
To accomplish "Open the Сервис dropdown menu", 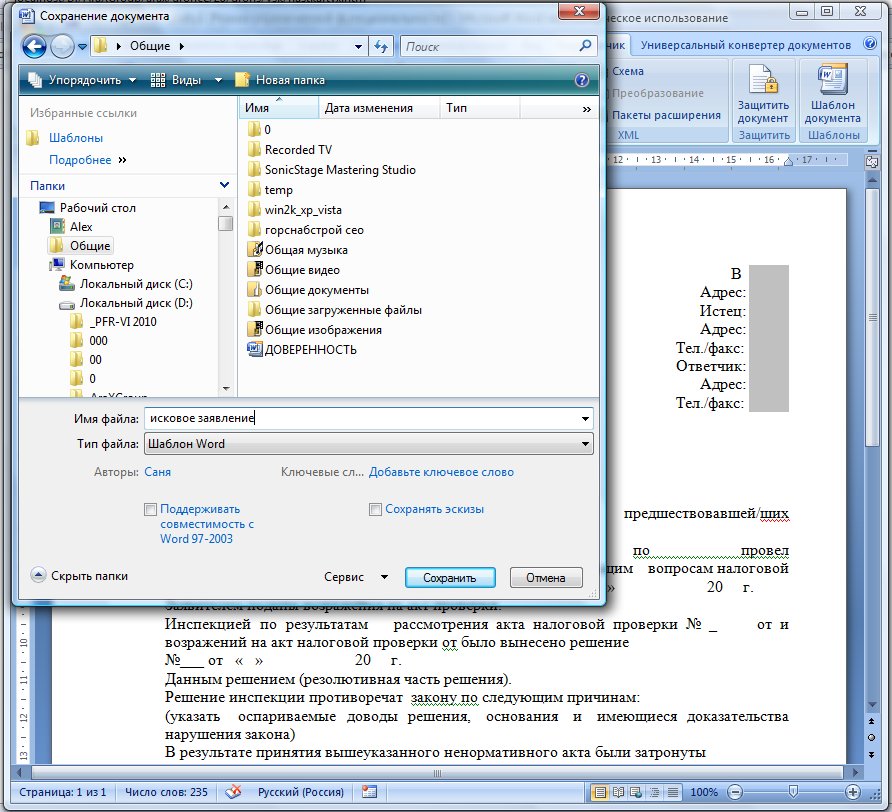I will (357, 577).
